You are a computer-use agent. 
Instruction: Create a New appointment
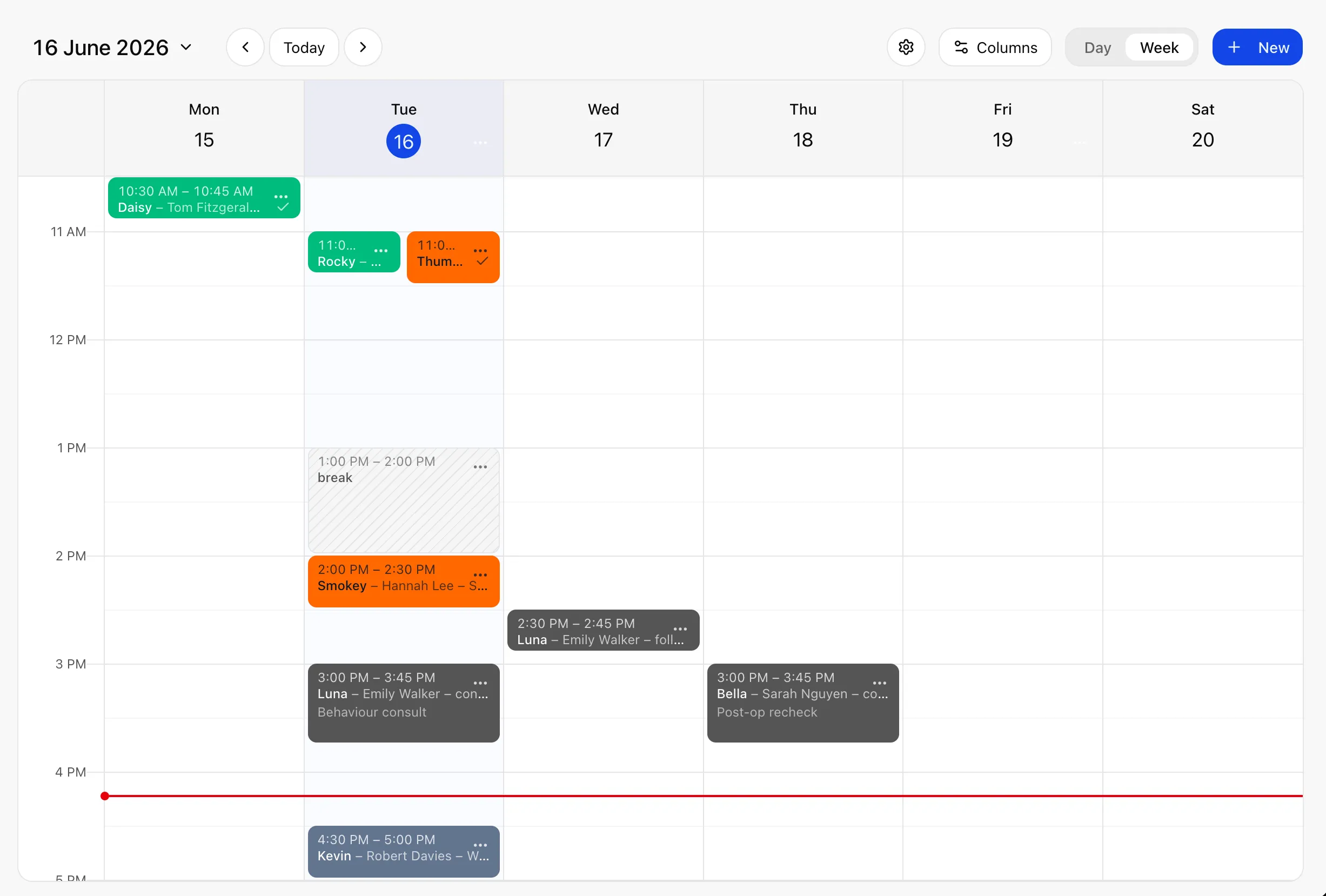coord(1257,48)
